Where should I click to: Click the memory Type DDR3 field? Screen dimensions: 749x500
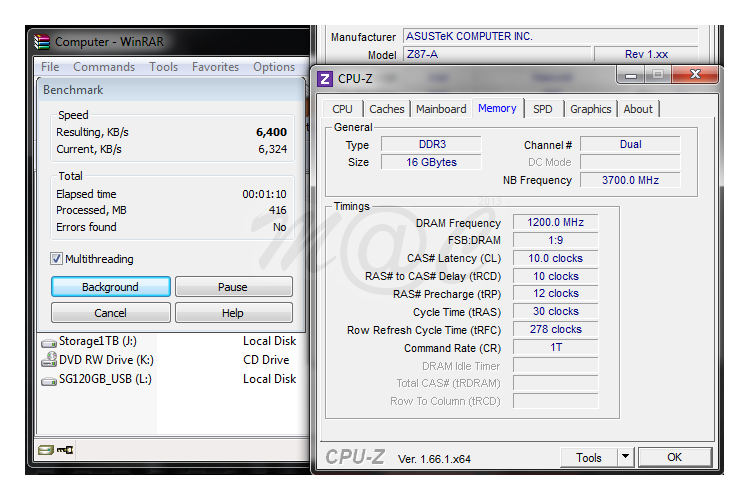[x=431, y=144]
